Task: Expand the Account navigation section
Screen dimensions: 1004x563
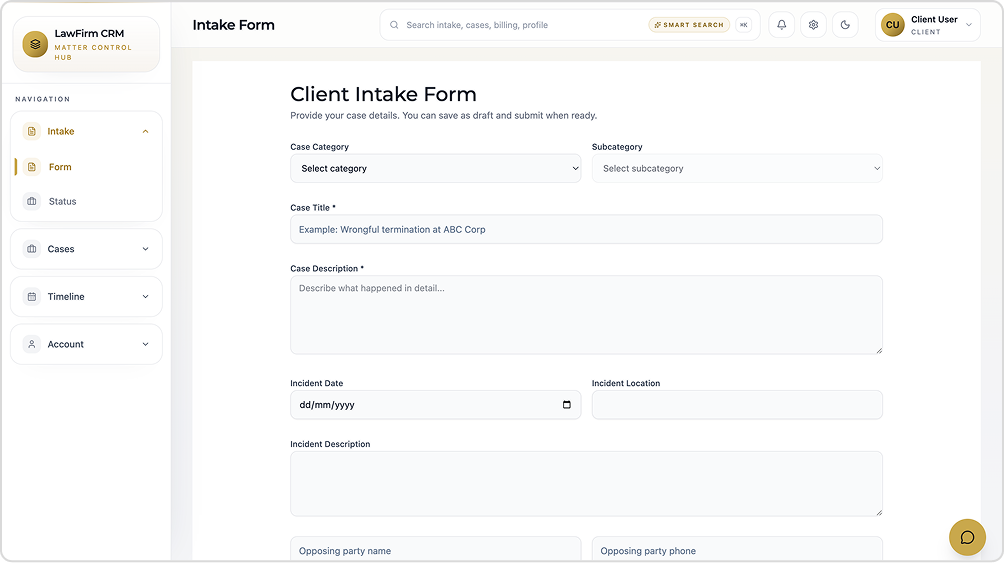Action: tap(145, 344)
